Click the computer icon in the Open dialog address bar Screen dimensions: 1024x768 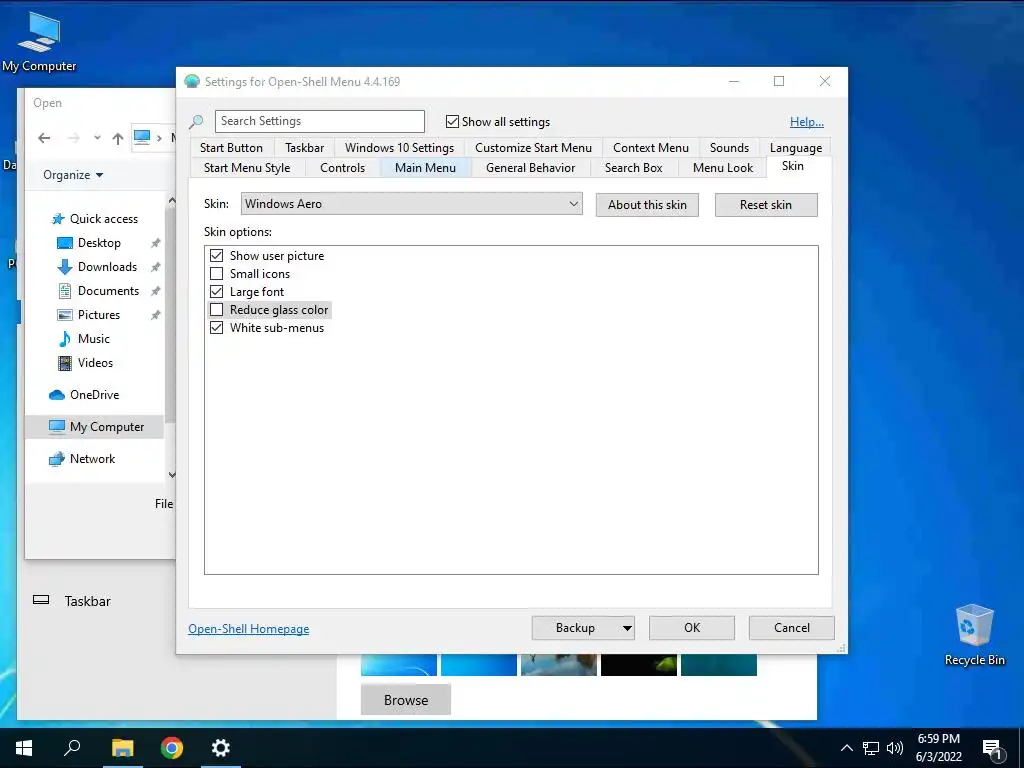click(x=142, y=137)
